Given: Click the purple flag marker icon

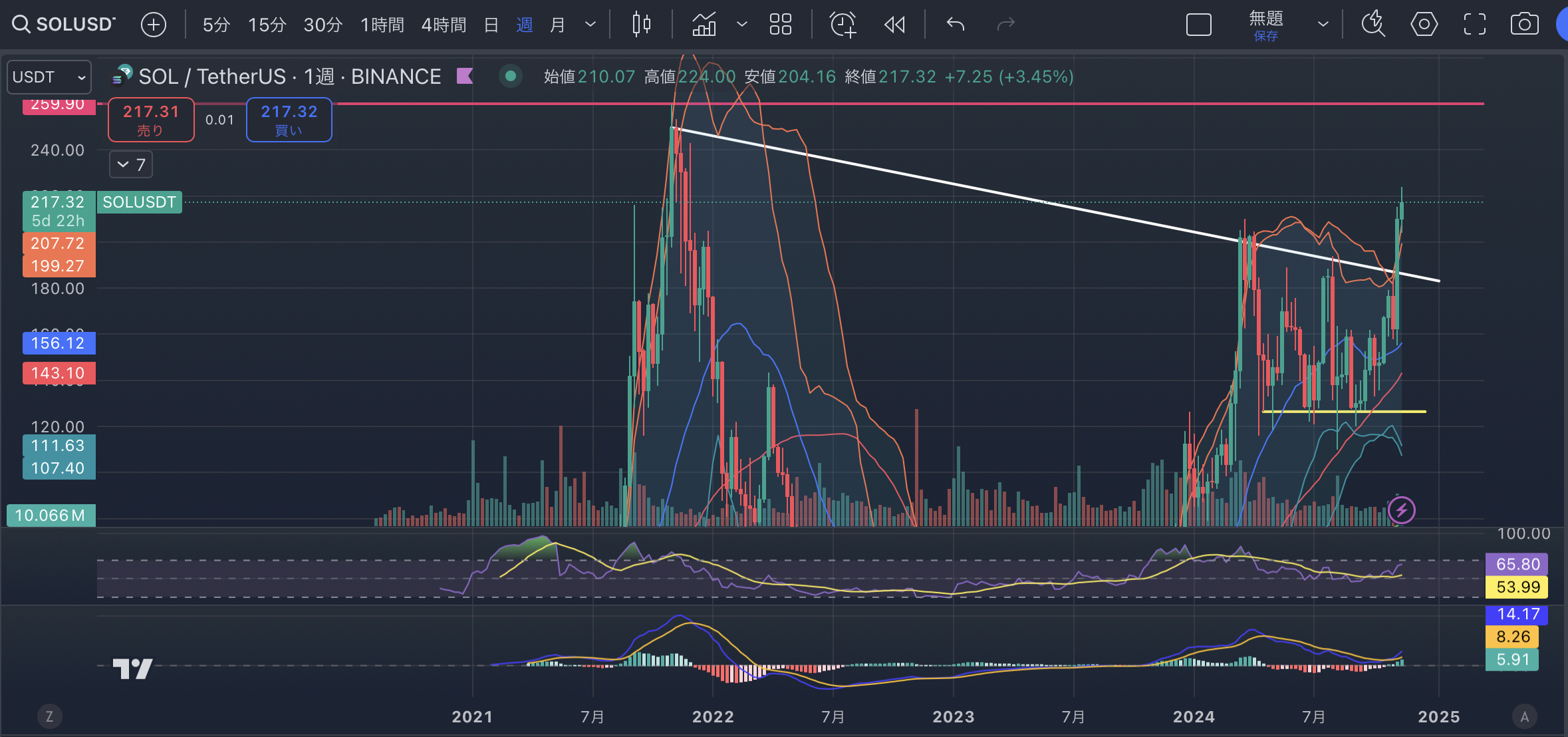Looking at the screenshot, I should (x=465, y=76).
